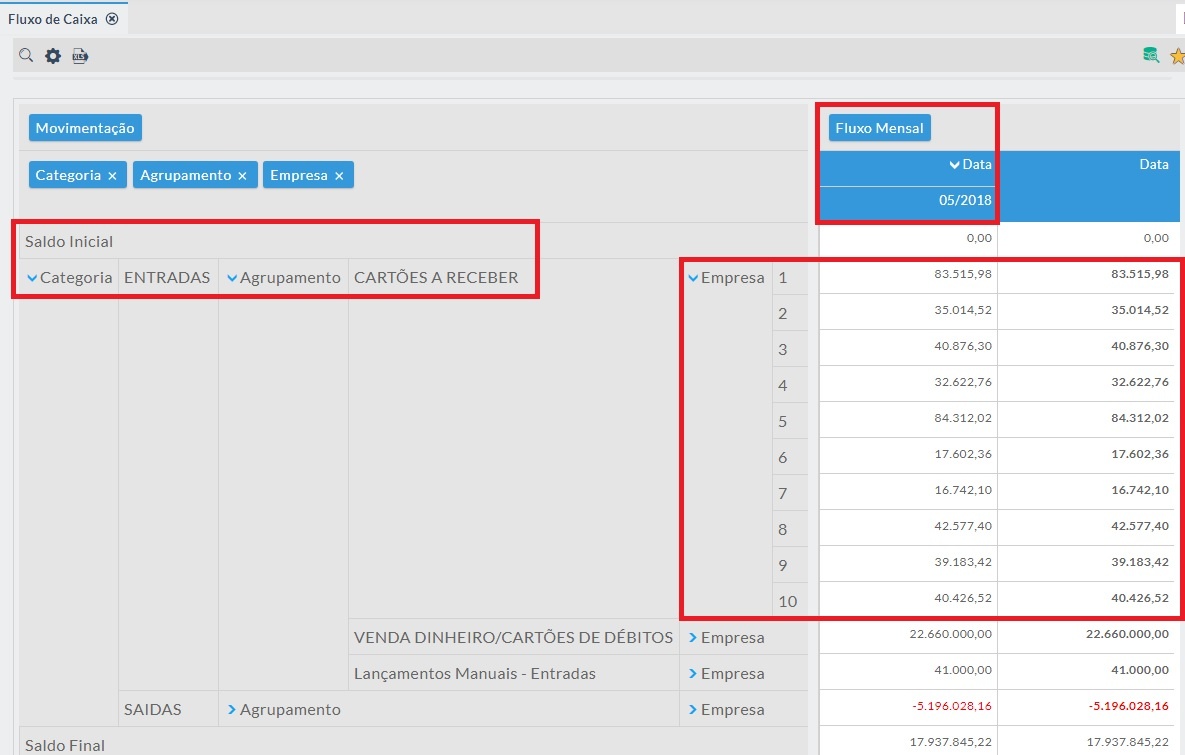Select the VENDA DINHEIRO/CARTÕES DE DÉBITOS label
Viewport: 1185px width, 755px height.
[x=513, y=637]
